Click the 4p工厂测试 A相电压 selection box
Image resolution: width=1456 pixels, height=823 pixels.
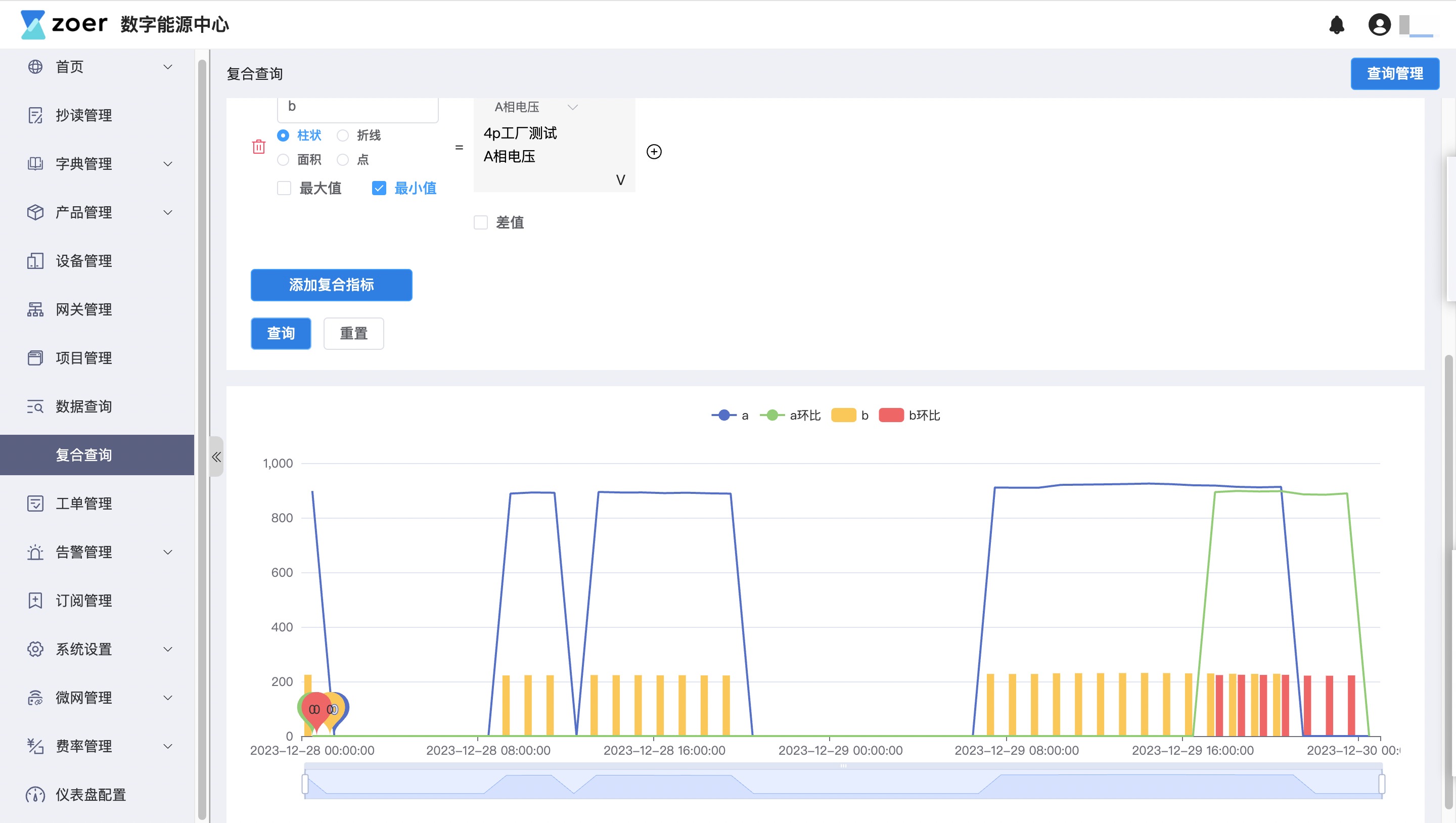(x=555, y=145)
